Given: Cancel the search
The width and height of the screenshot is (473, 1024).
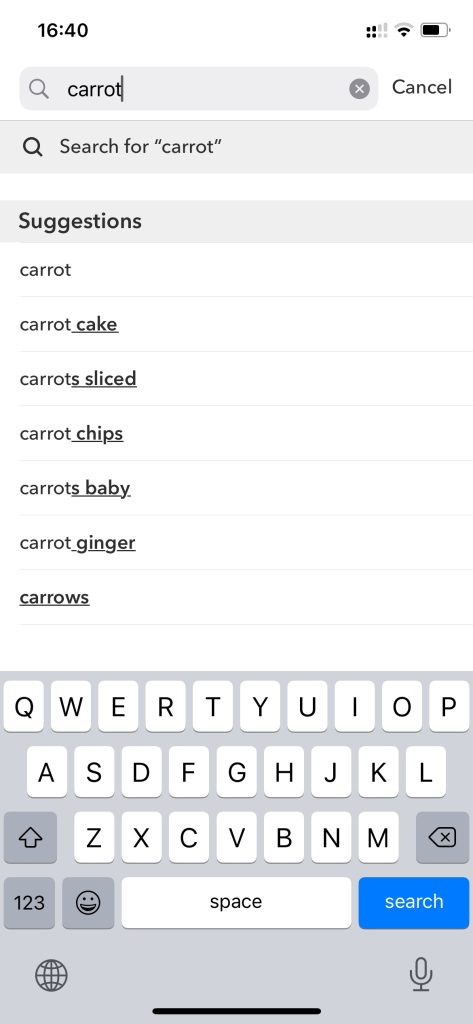Looking at the screenshot, I should 421,87.
